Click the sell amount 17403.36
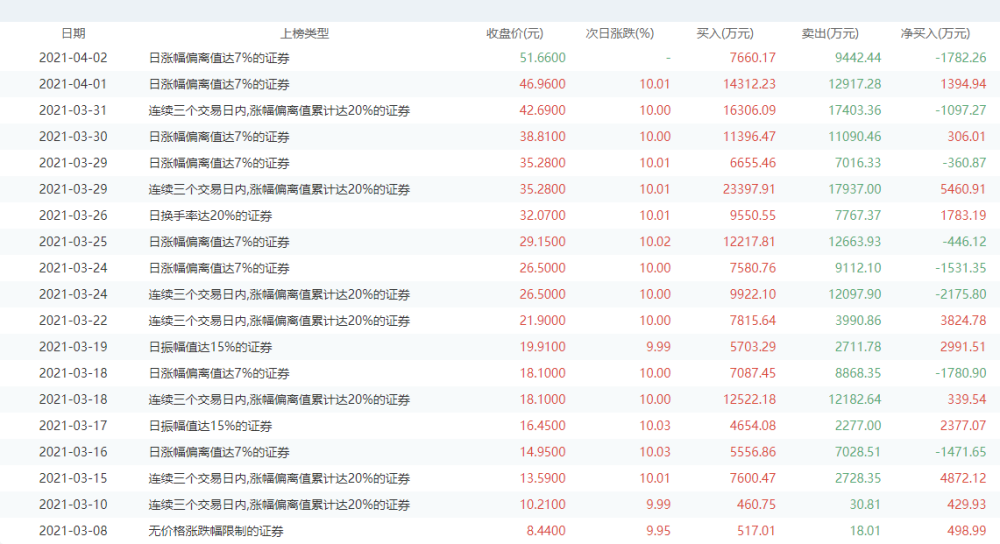The width and height of the screenshot is (1000, 544). point(855,110)
